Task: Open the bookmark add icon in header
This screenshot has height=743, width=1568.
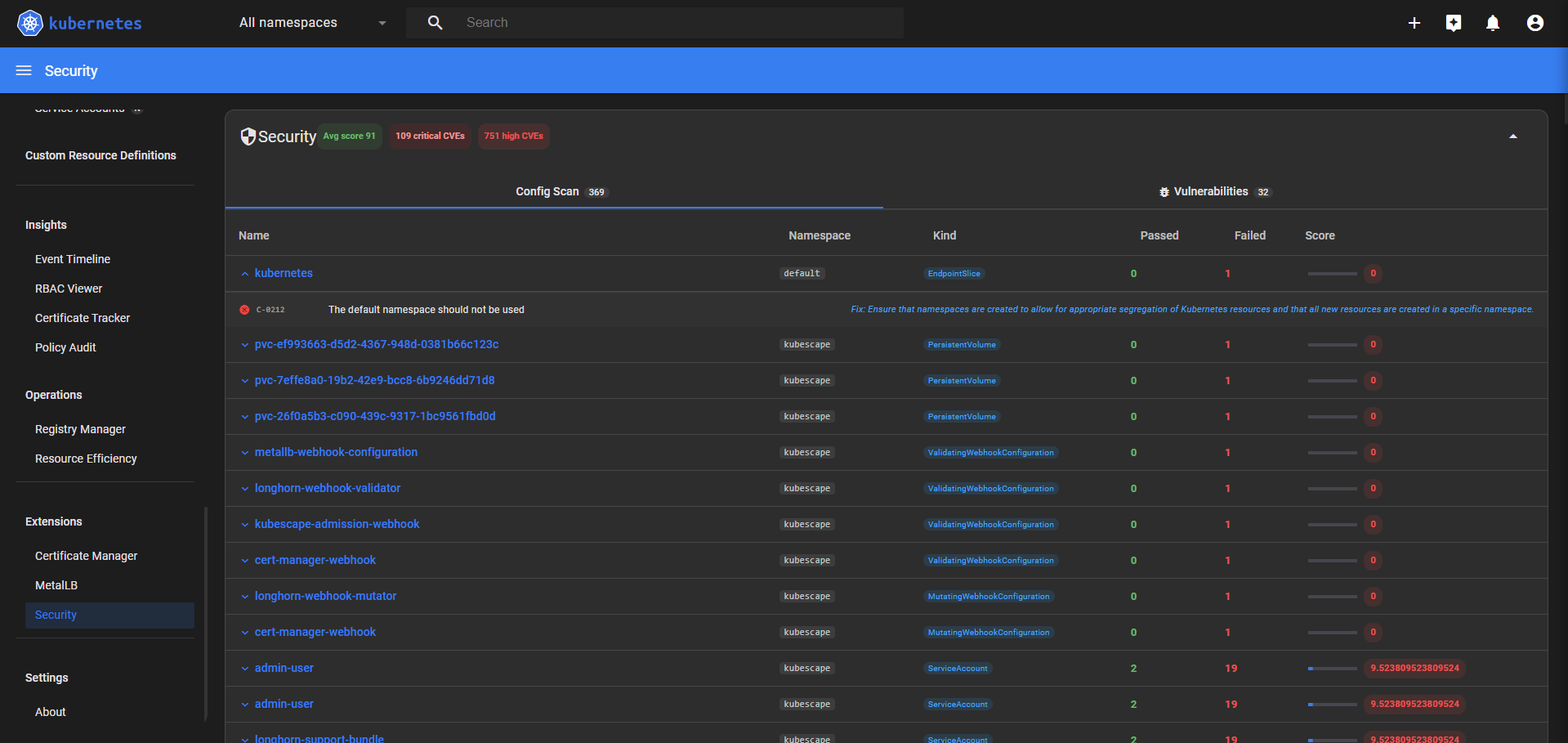Action: (x=1454, y=23)
